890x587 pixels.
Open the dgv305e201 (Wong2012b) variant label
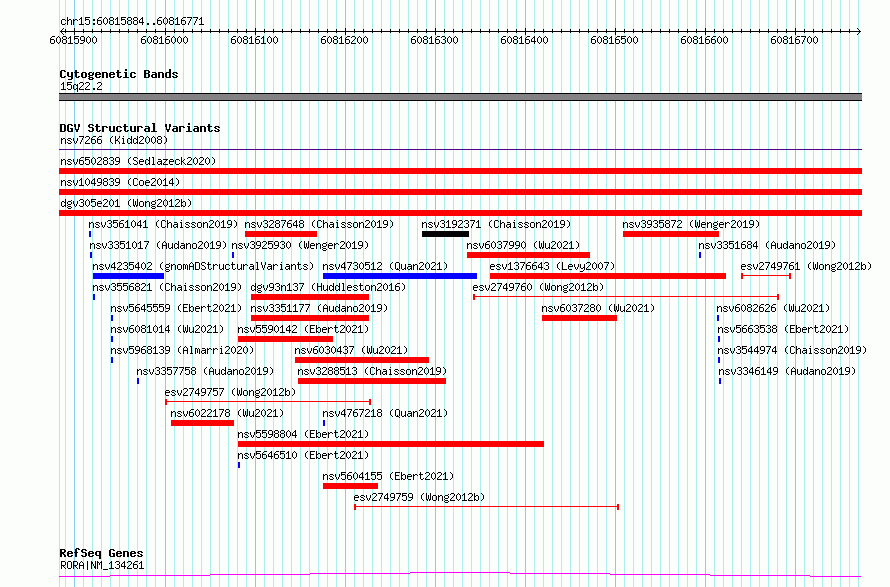126,203
